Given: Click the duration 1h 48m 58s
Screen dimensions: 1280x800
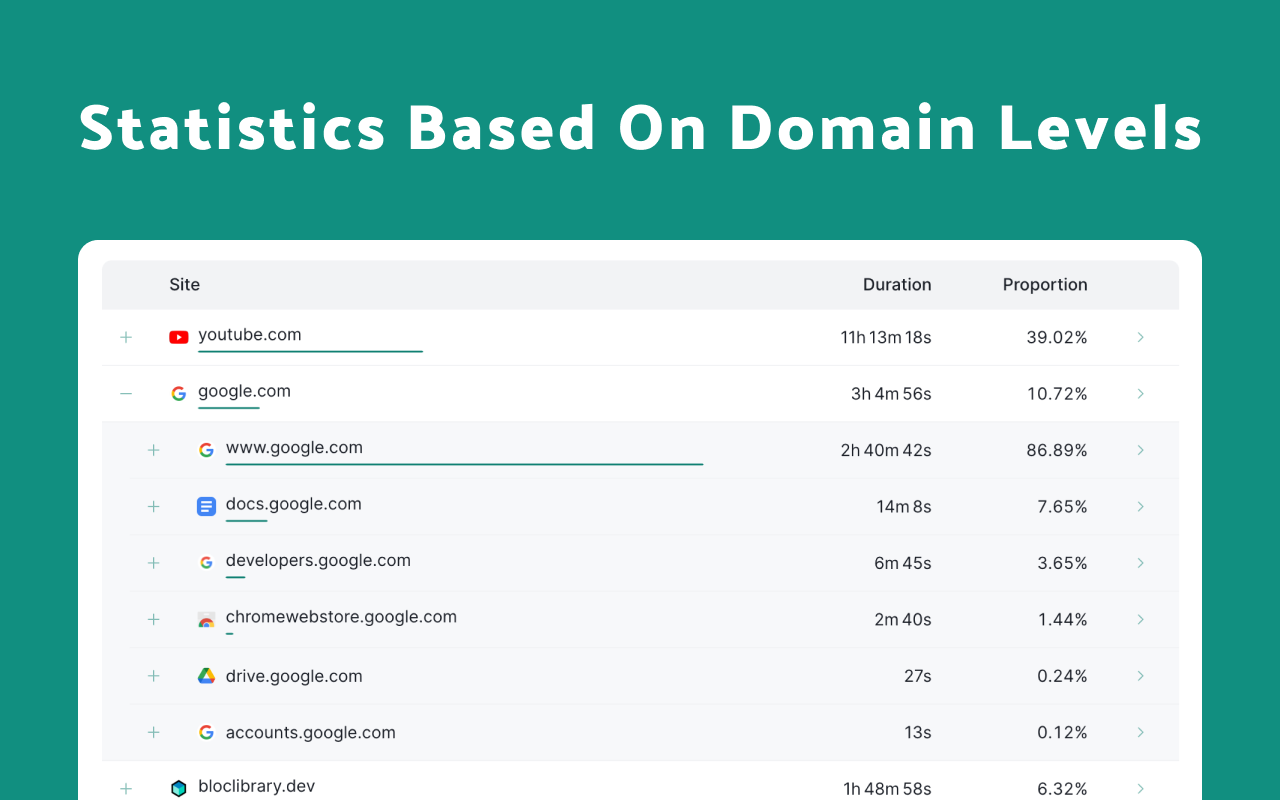Looking at the screenshot, I should pos(888,789).
